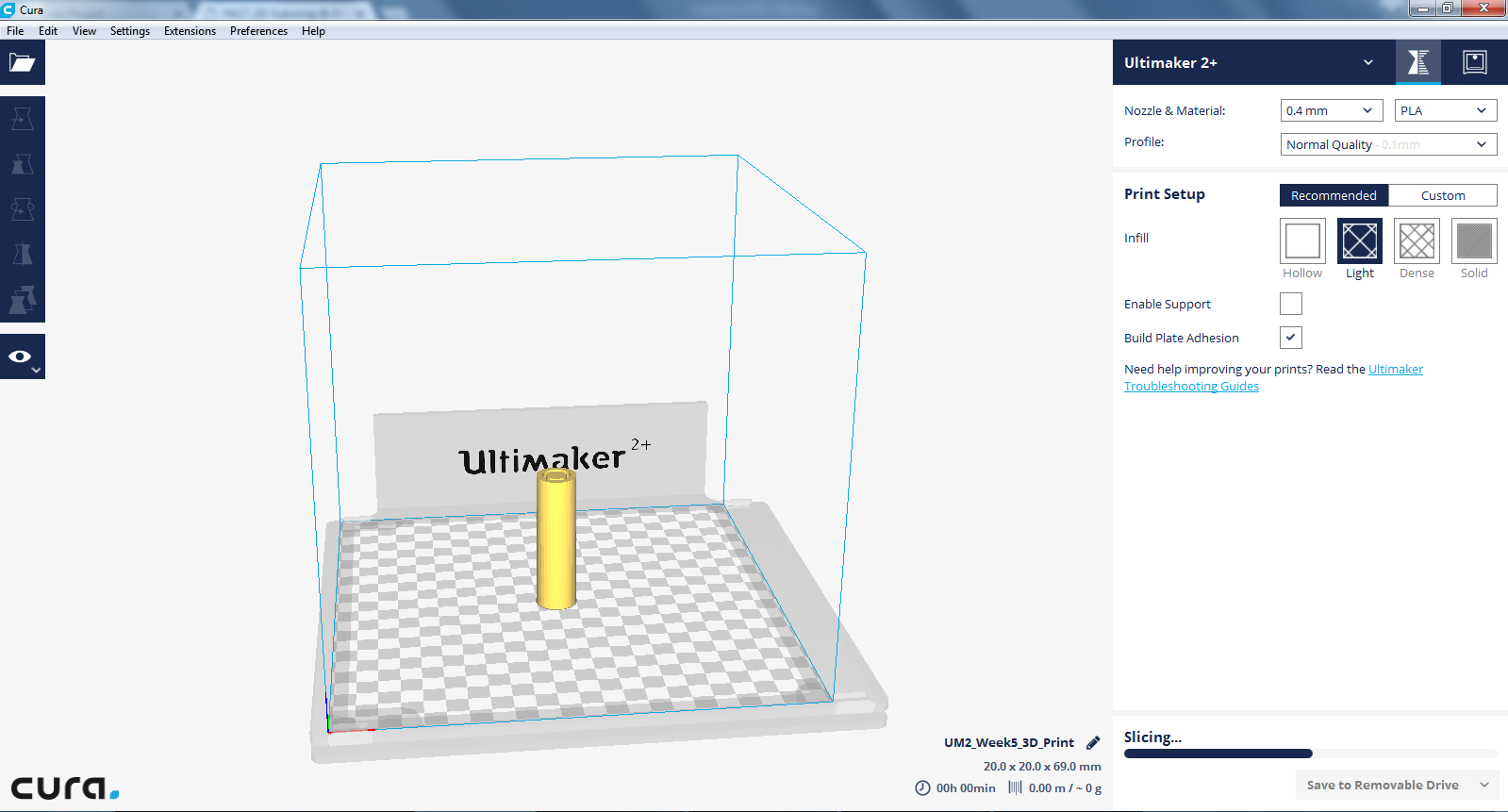Switch to the Prepare stage icon

point(1418,62)
